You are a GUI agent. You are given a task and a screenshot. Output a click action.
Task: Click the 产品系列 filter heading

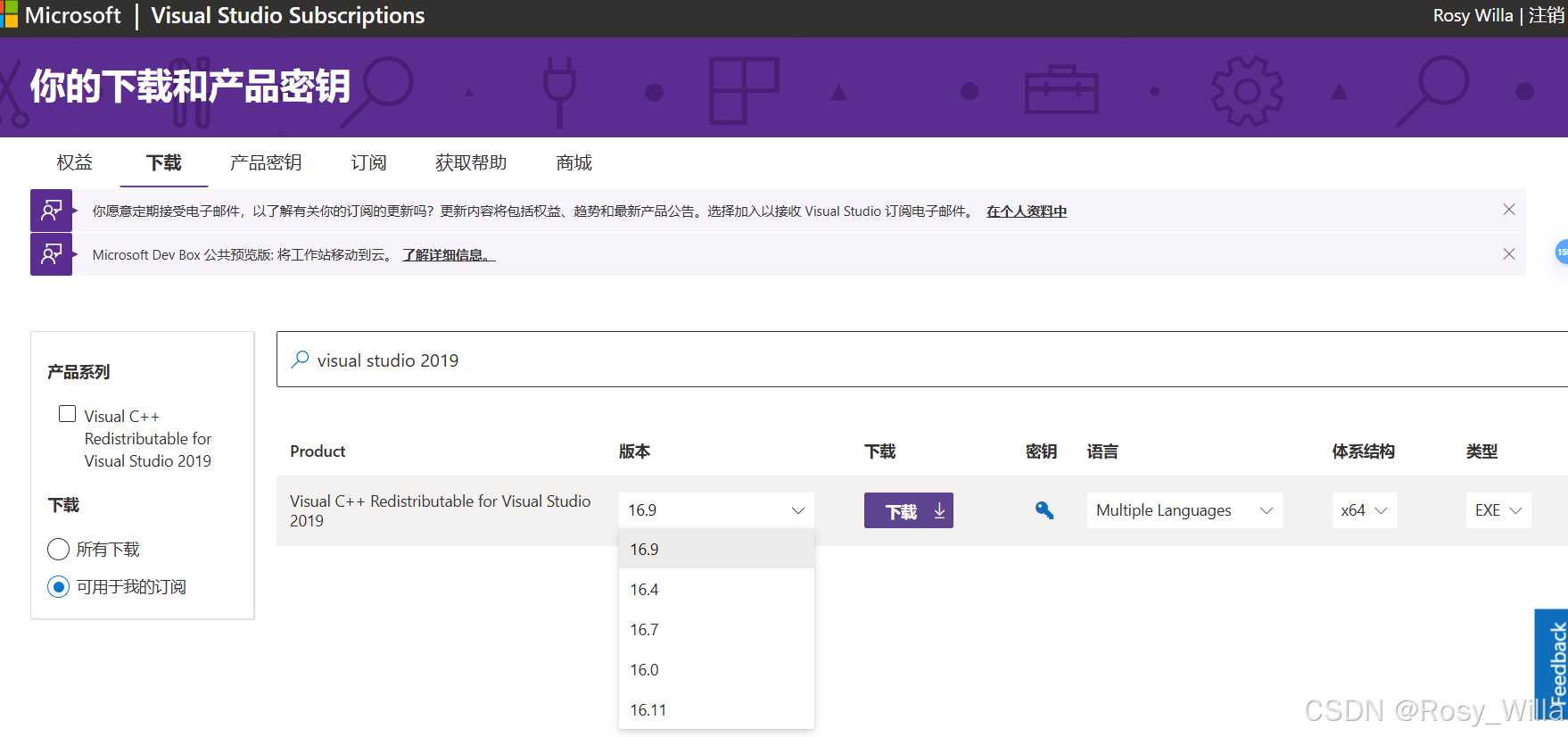coord(78,372)
